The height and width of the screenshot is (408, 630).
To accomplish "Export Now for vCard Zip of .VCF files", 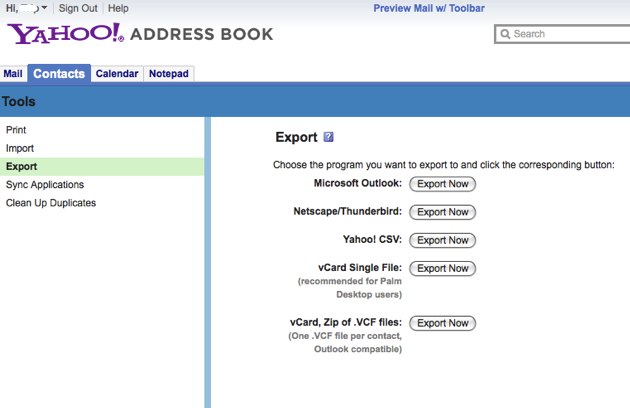I will point(442,323).
